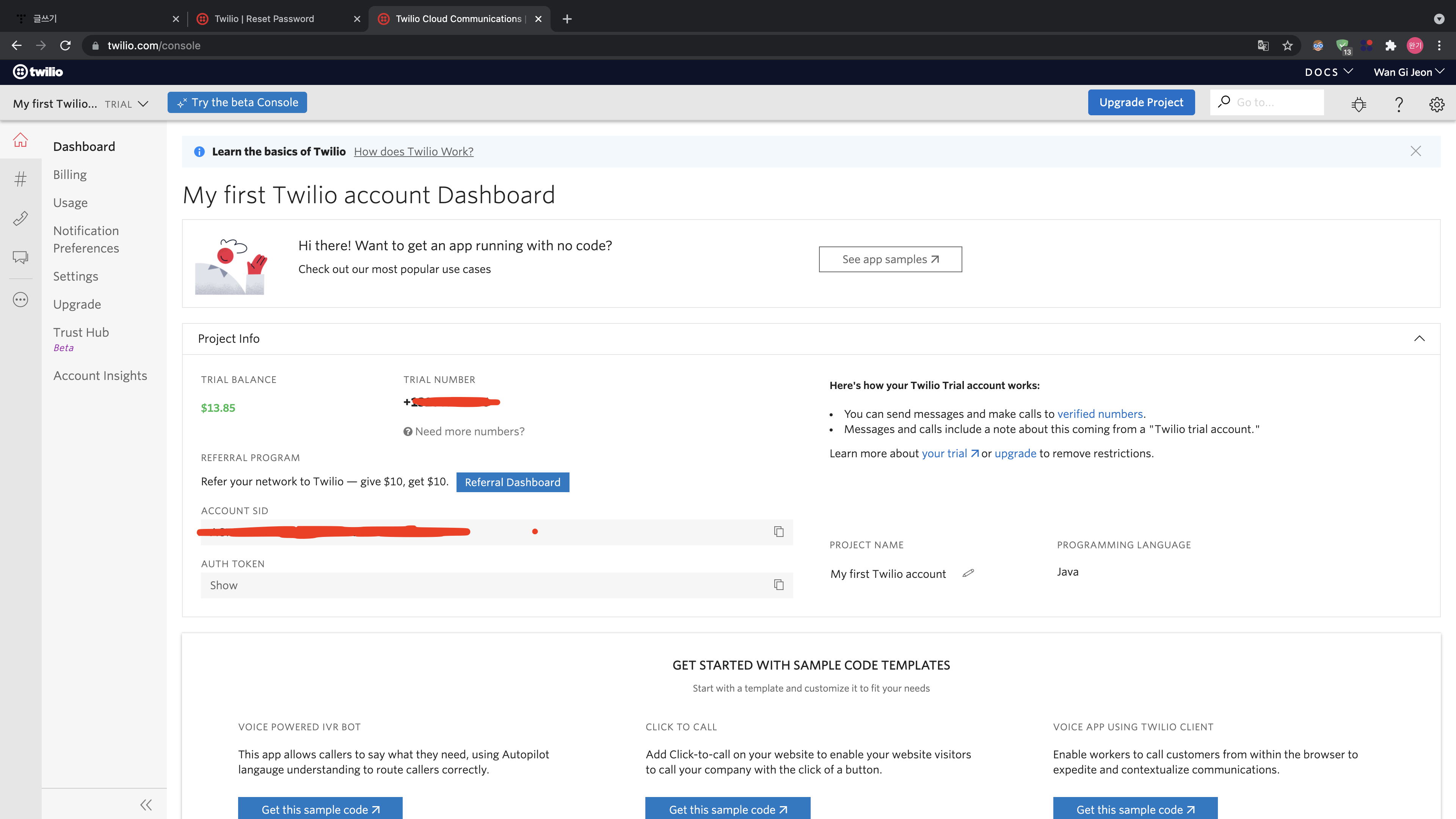1456x819 pixels.
Task: Open the Phone Numbers hash icon
Action: point(20,179)
